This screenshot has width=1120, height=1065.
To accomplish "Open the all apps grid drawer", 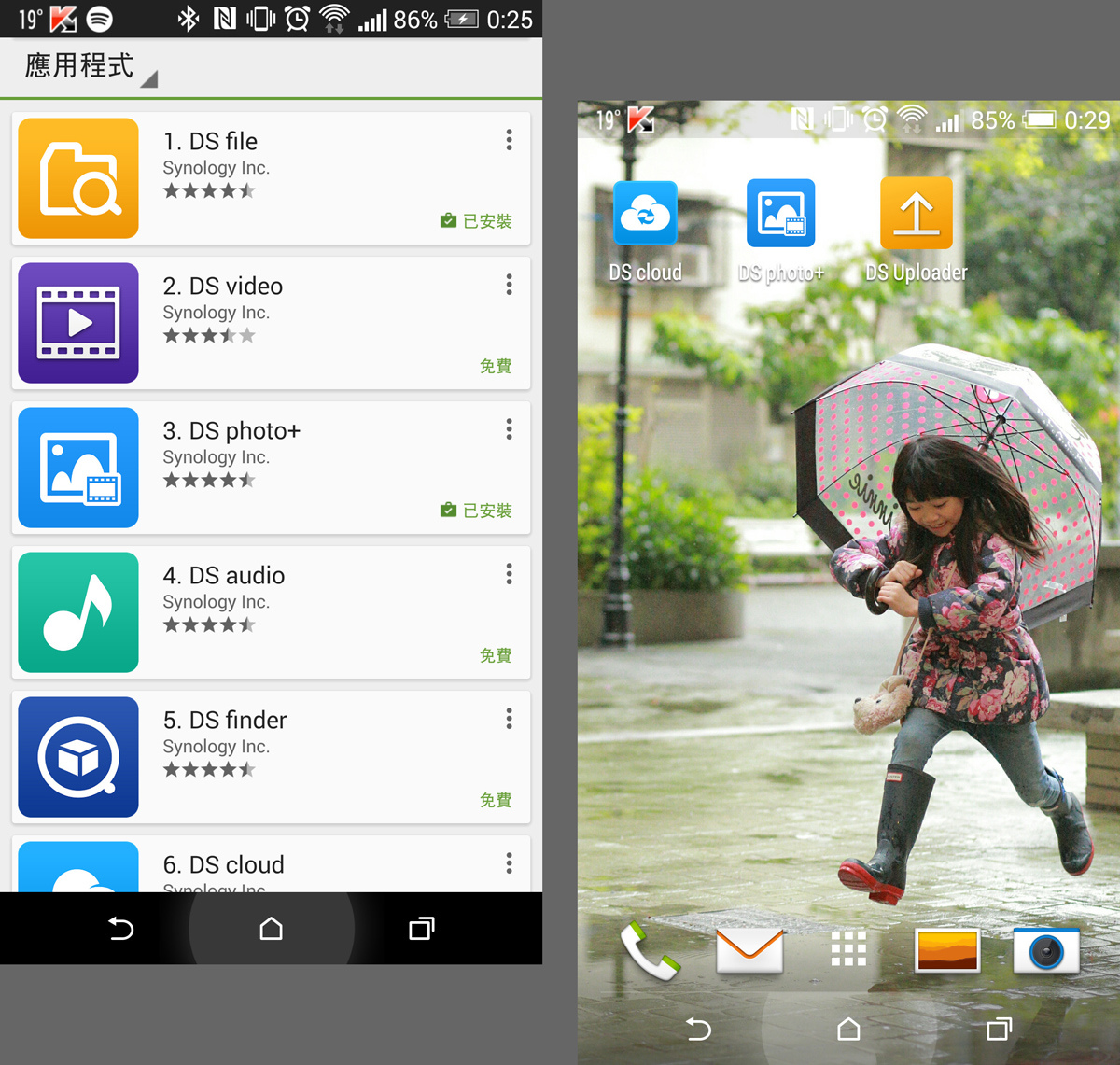I will (848, 948).
